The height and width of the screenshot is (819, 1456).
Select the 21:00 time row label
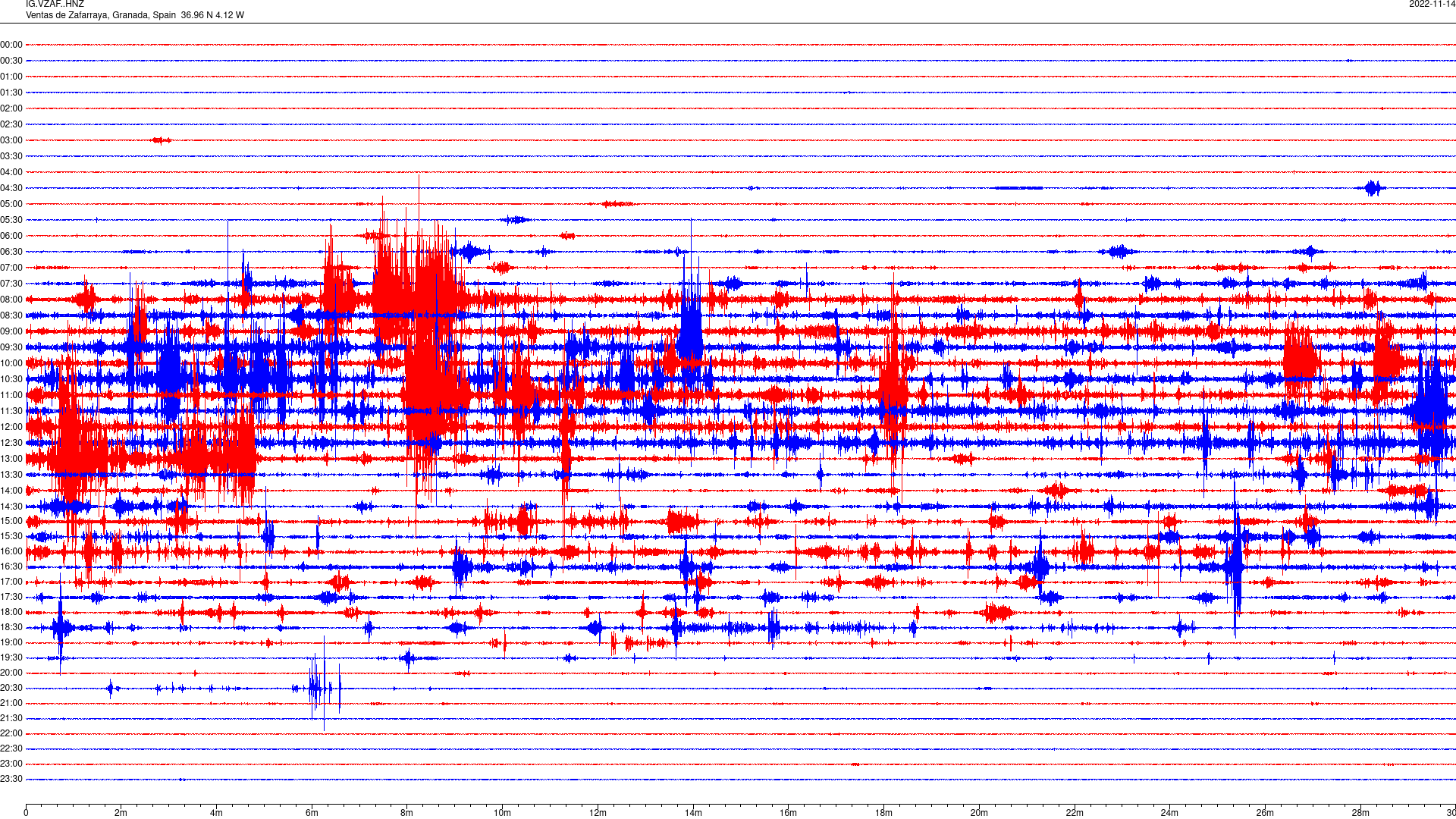point(11,703)
